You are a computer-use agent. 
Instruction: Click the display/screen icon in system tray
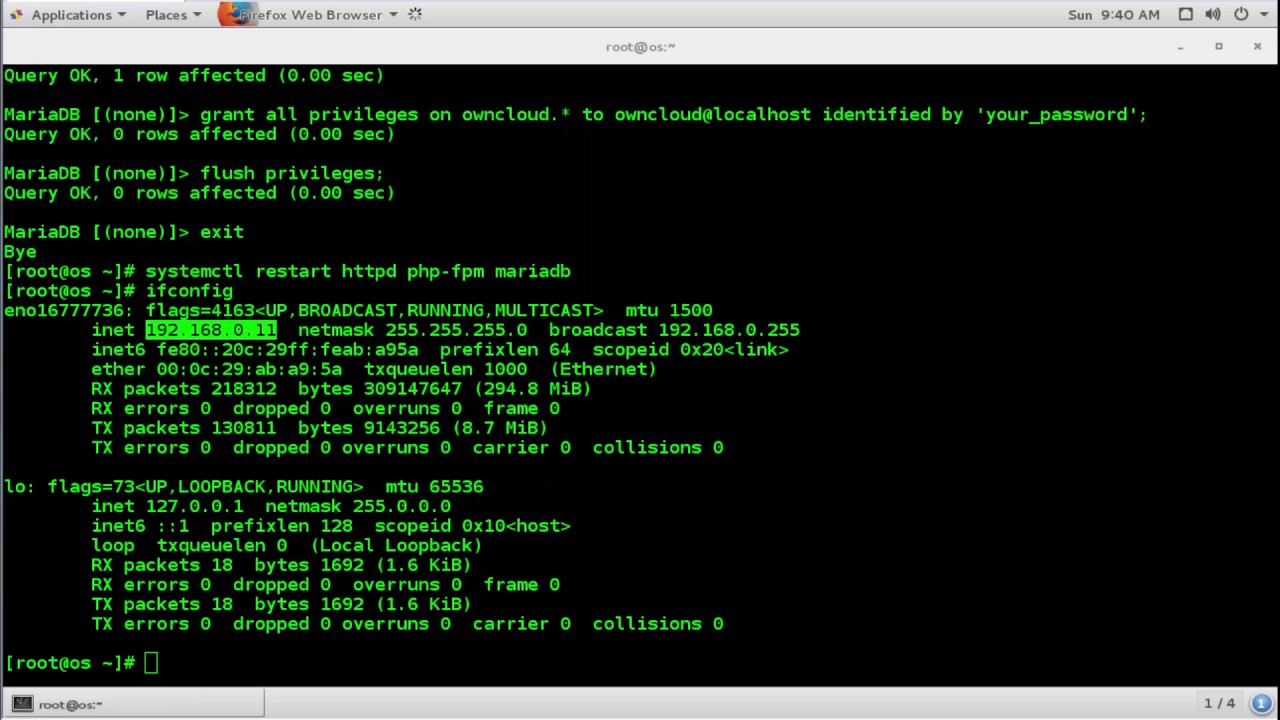click(x=1185, y=14)
